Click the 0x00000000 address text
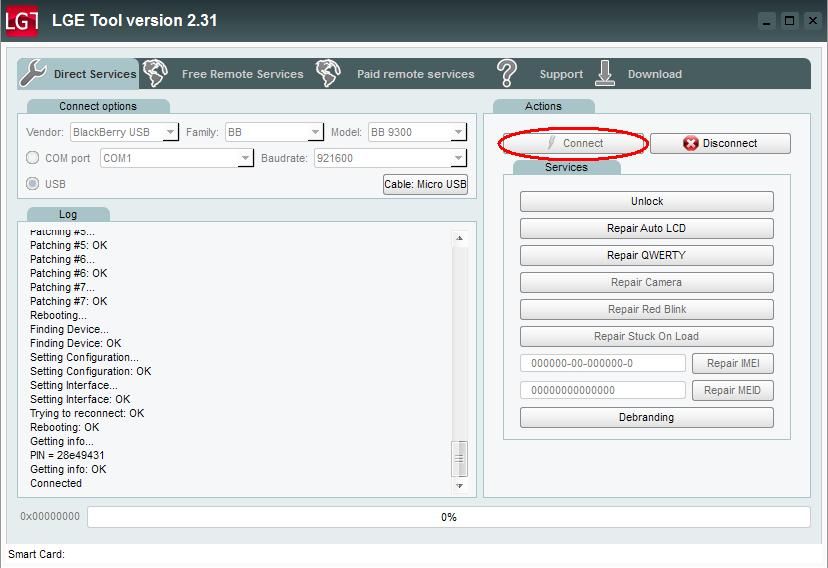 (50, 516)
